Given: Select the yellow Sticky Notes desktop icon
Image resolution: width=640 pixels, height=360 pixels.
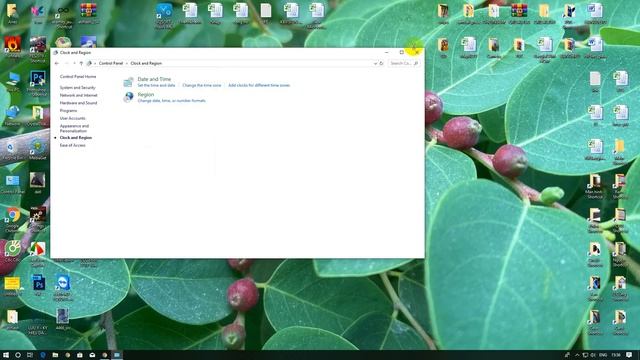Looking at the screenshot, I should click(12, 286).
